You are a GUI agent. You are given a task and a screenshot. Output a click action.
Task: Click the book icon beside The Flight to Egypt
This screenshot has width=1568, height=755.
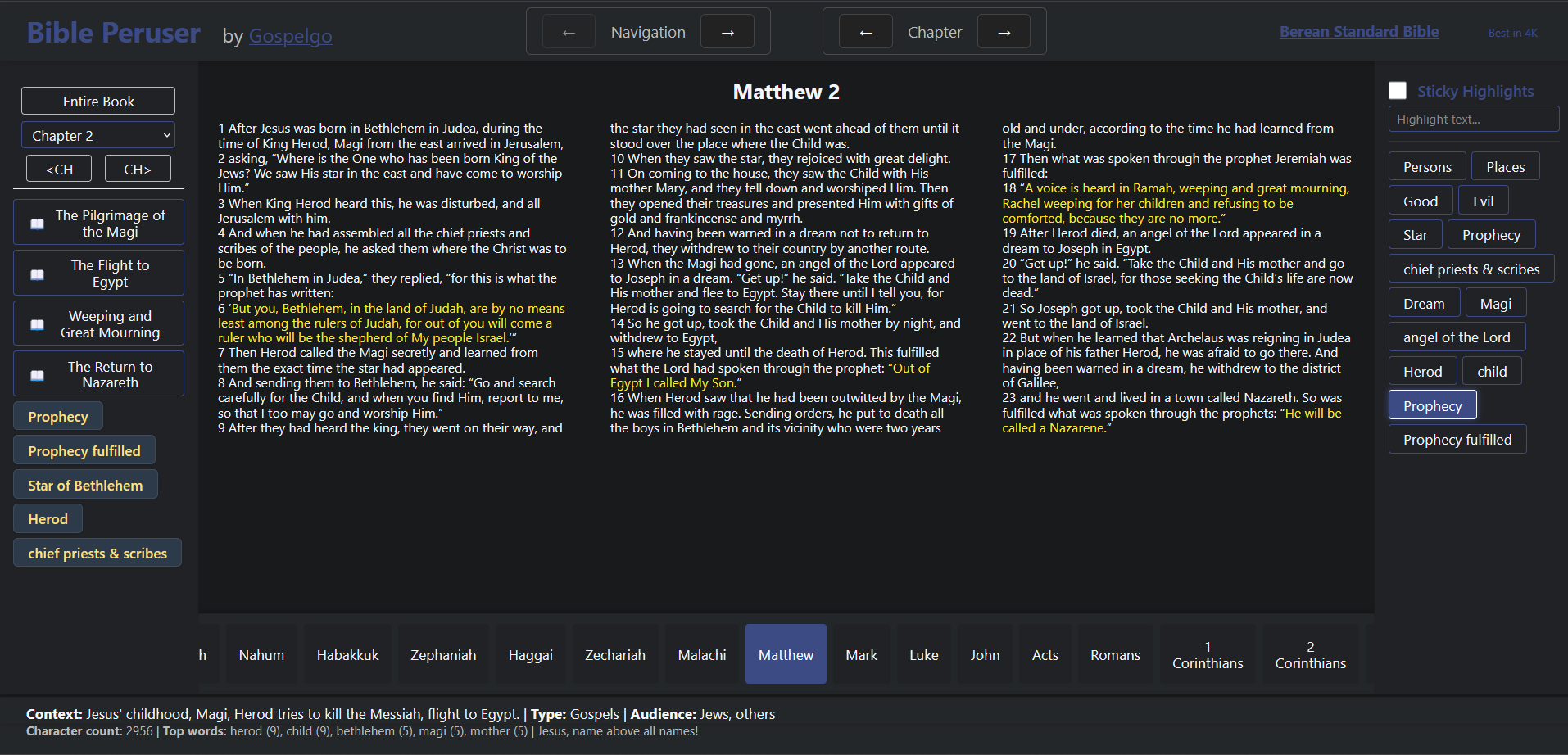(38, 274)
